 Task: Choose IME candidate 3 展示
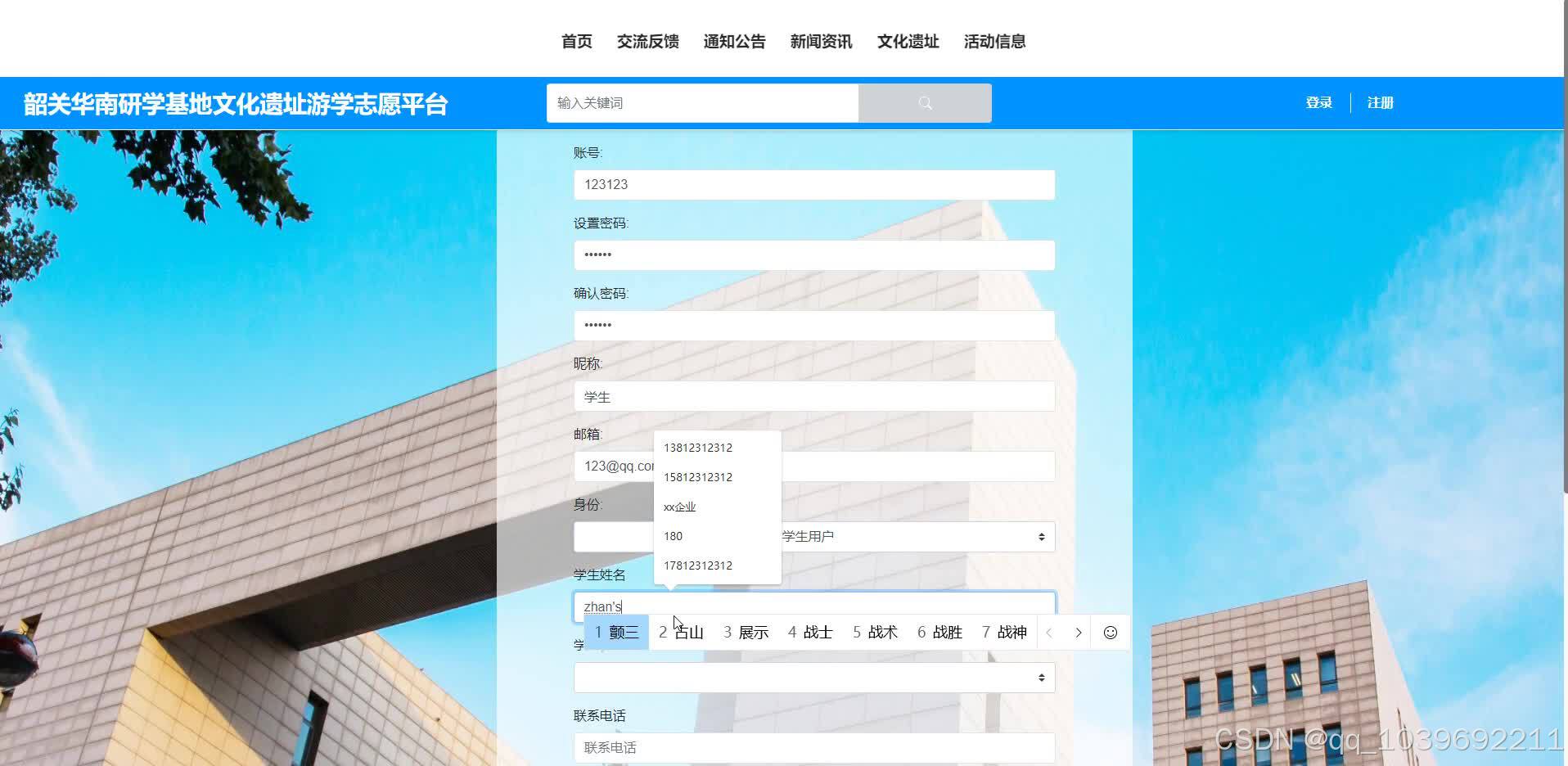(x=746, y=633)
